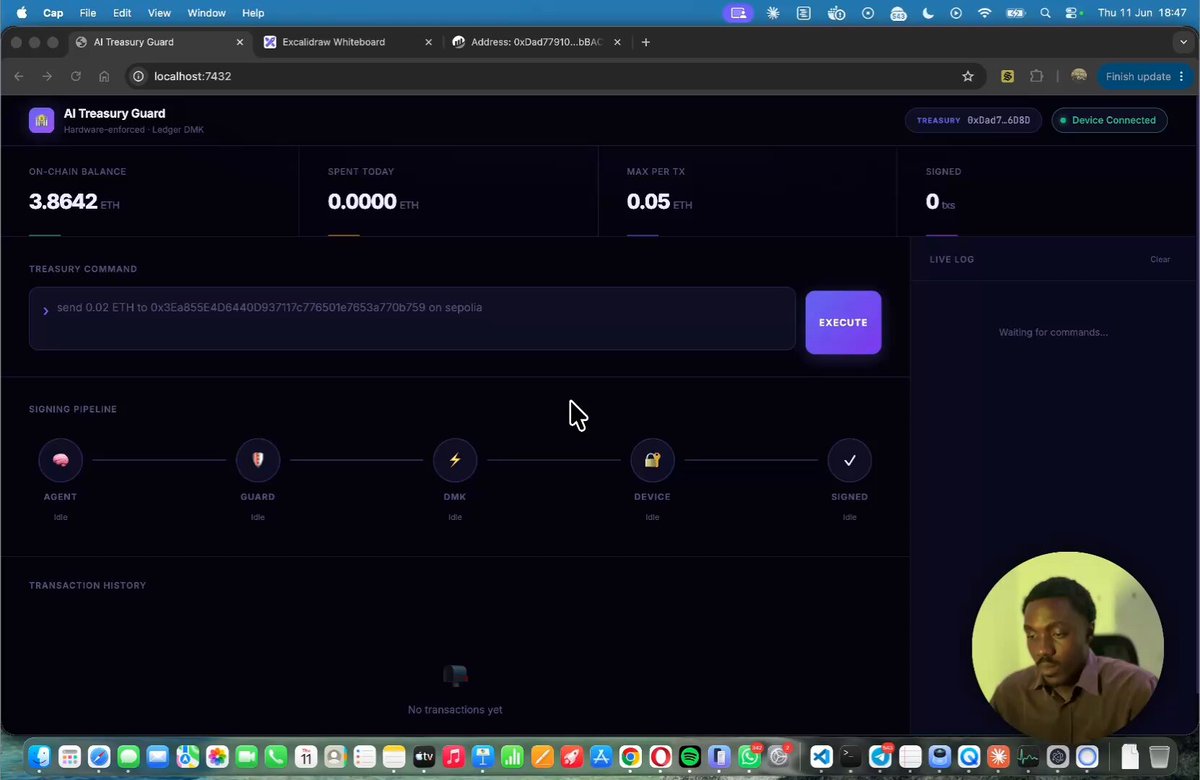Select the Device lock pipeline icon
This screenshot has height=780, width=1200.
[652, 460]
